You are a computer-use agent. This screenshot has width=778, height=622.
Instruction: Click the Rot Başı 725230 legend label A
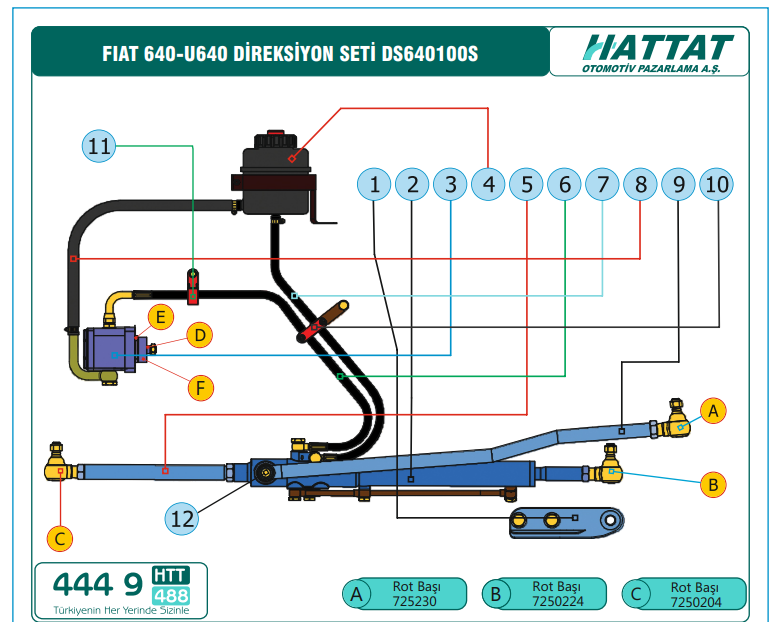click(x=405, y=594)
